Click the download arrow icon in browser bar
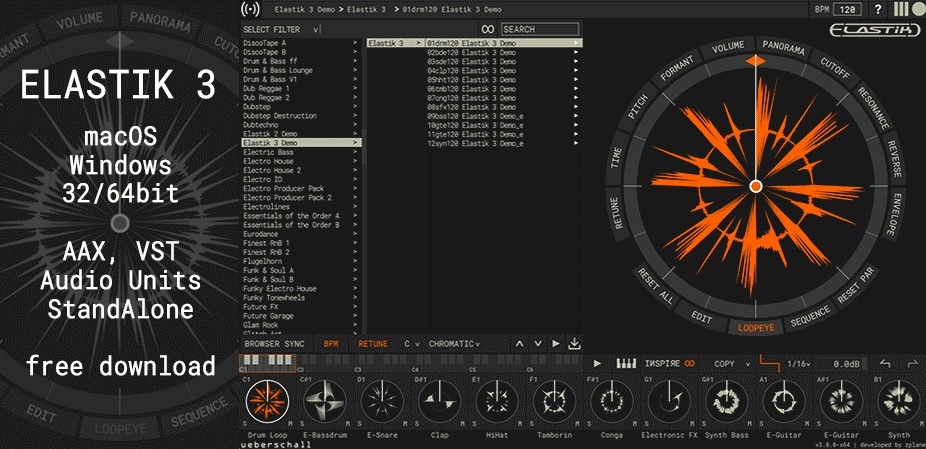 pos(573,344)
